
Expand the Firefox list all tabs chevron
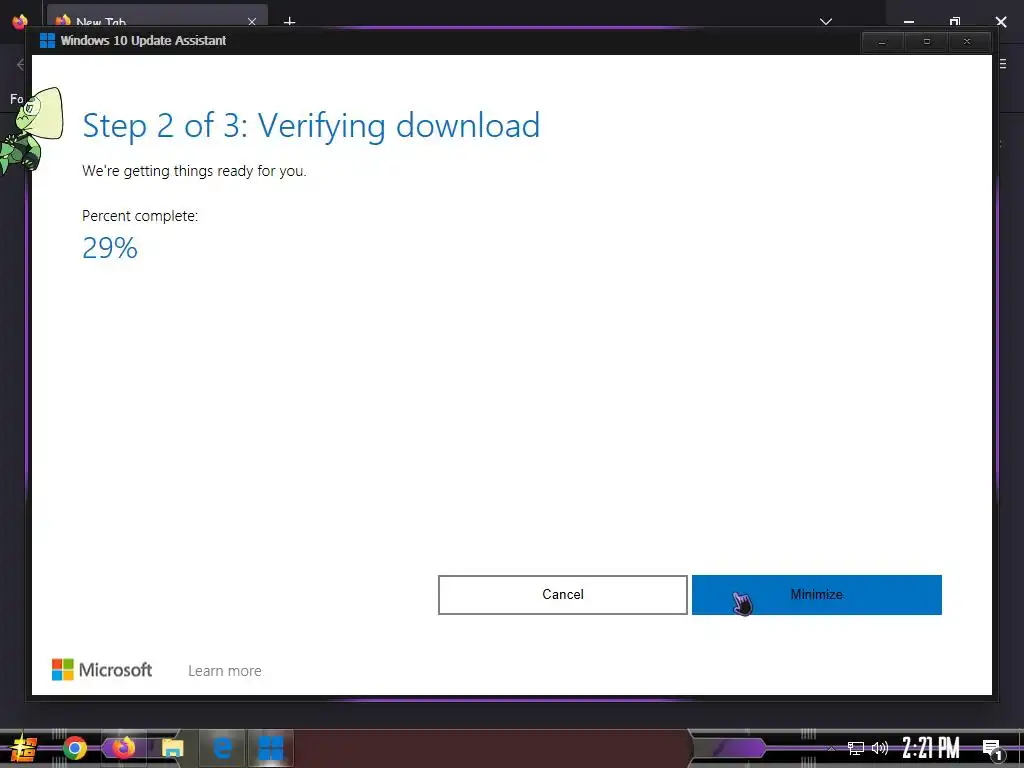(x=825, y=22)
